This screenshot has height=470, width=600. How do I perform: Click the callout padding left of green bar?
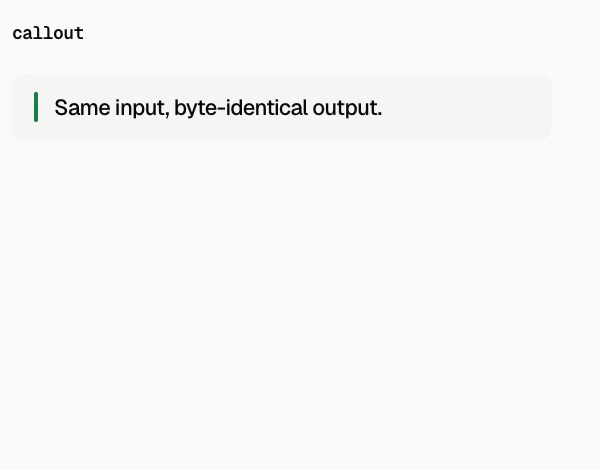tap(23, 107)
